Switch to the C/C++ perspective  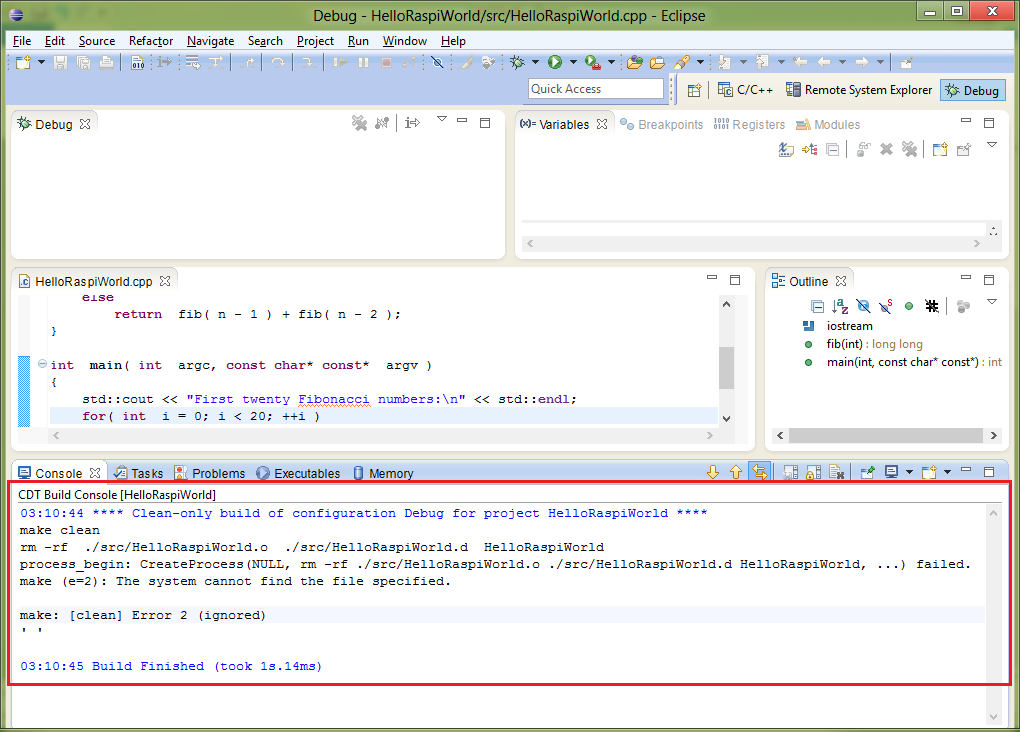coord(745,90)
